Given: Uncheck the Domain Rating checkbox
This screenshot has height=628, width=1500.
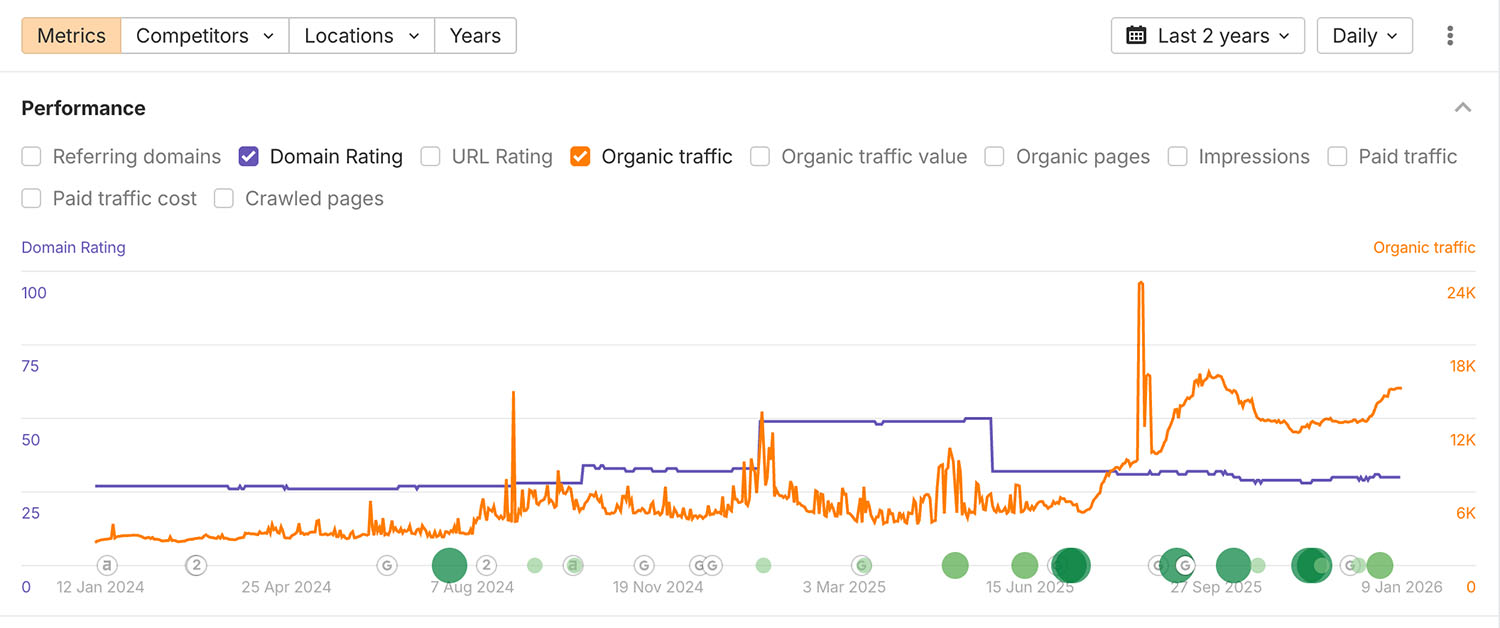Looking at the screenshot, I should click(x=249, y=157).
